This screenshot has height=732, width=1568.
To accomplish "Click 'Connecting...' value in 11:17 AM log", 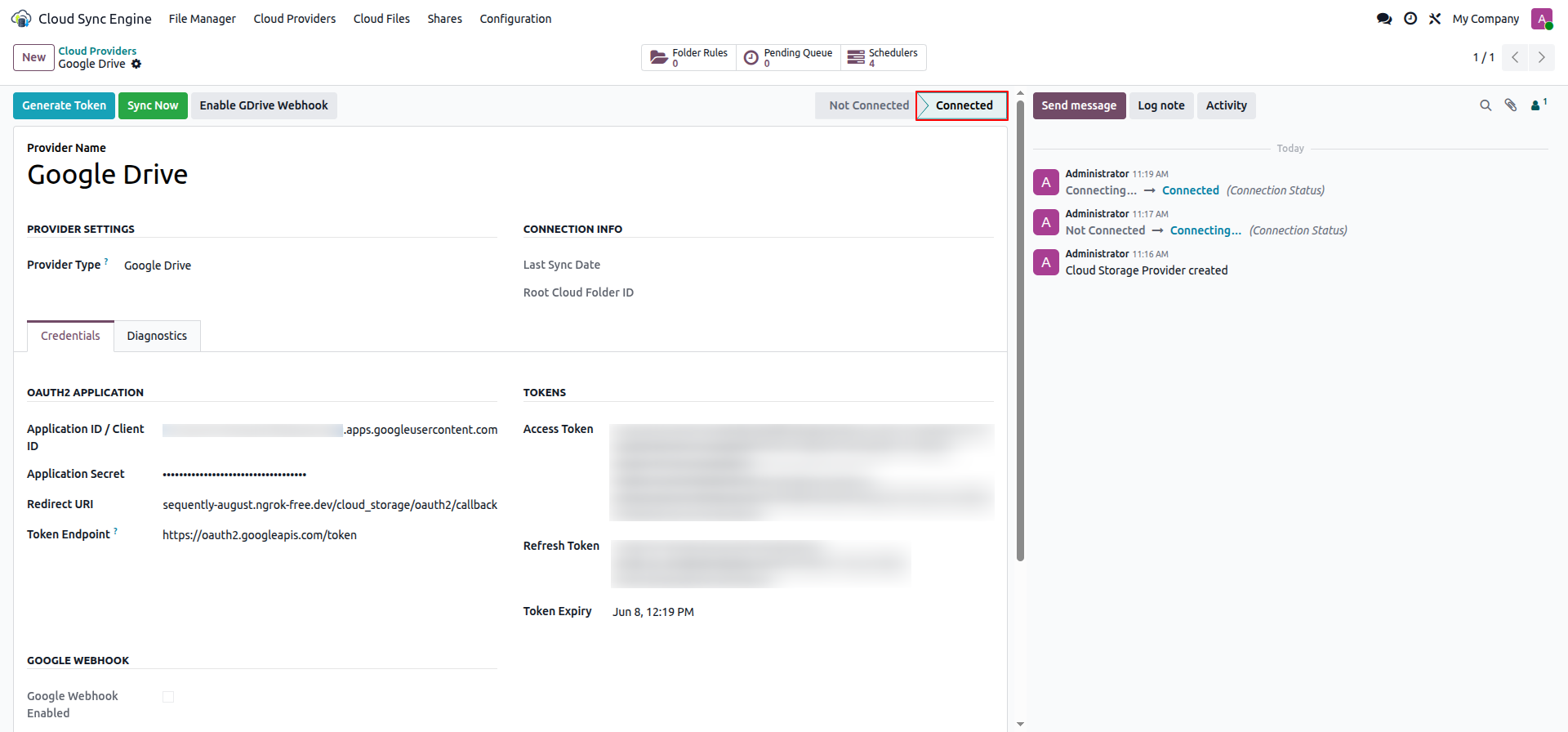I will pos(1205,230).
